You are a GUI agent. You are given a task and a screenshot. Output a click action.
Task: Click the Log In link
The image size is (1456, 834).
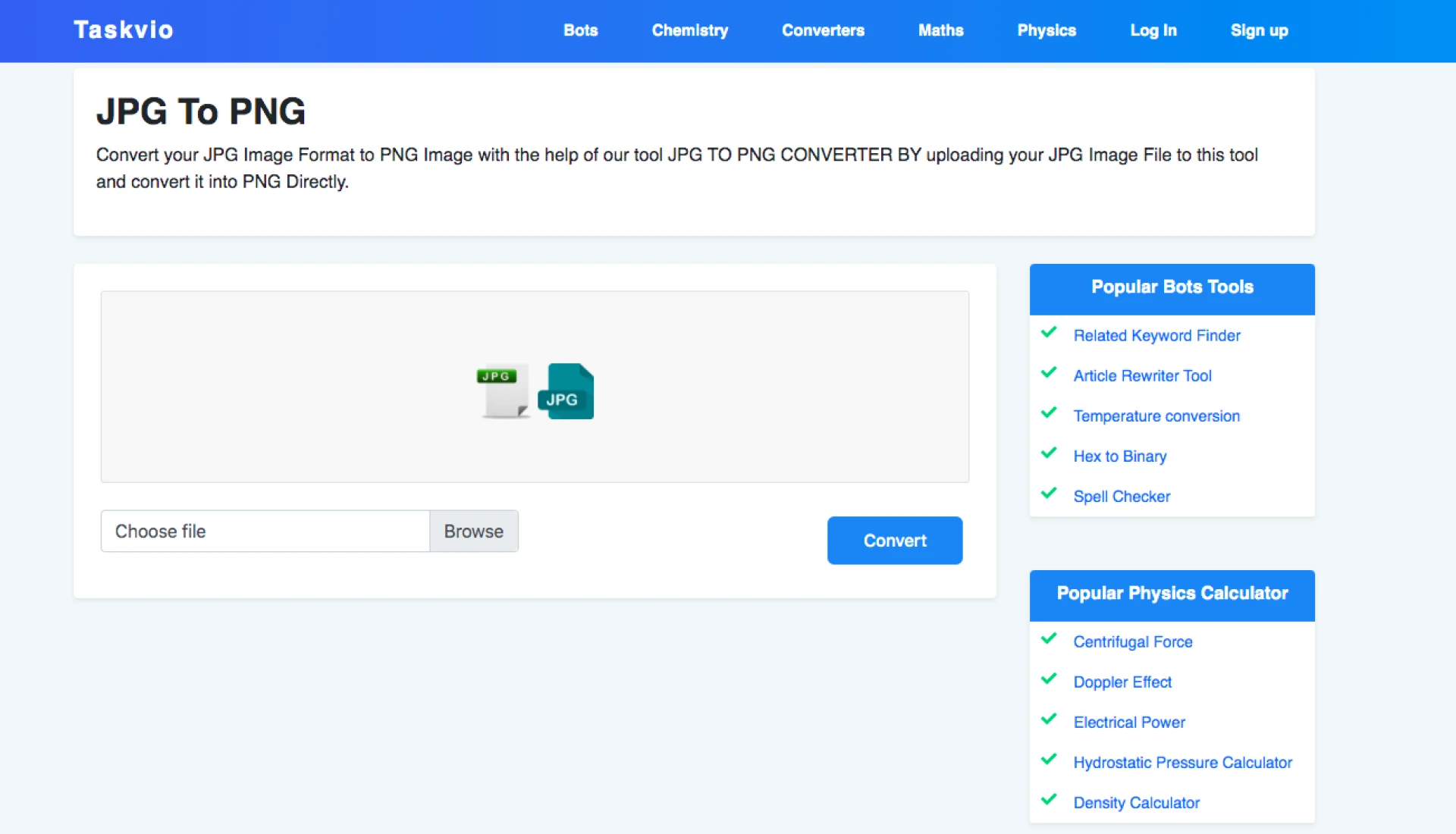1153,30
